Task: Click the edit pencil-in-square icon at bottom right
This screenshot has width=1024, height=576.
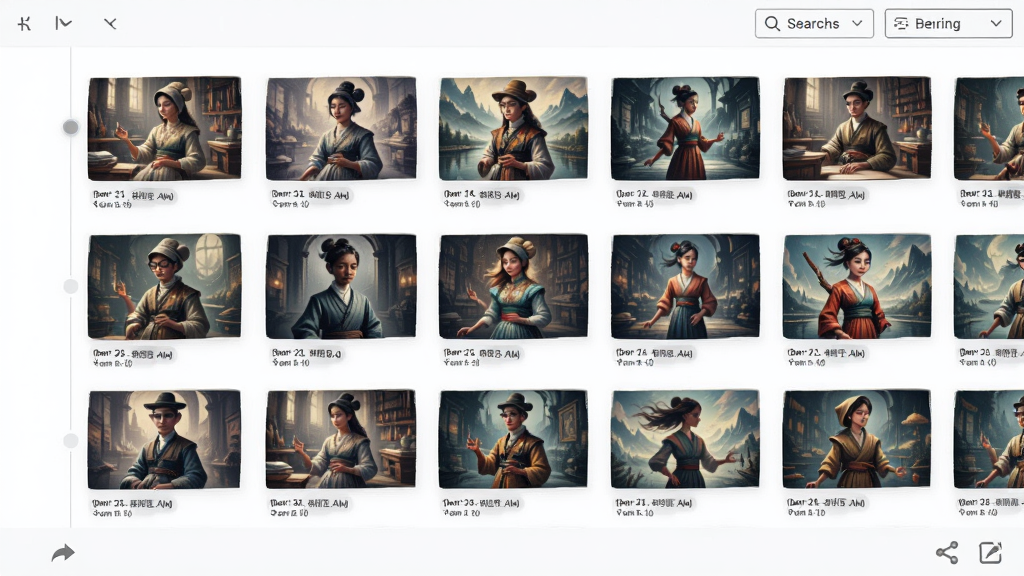Action: coord(991,552)
